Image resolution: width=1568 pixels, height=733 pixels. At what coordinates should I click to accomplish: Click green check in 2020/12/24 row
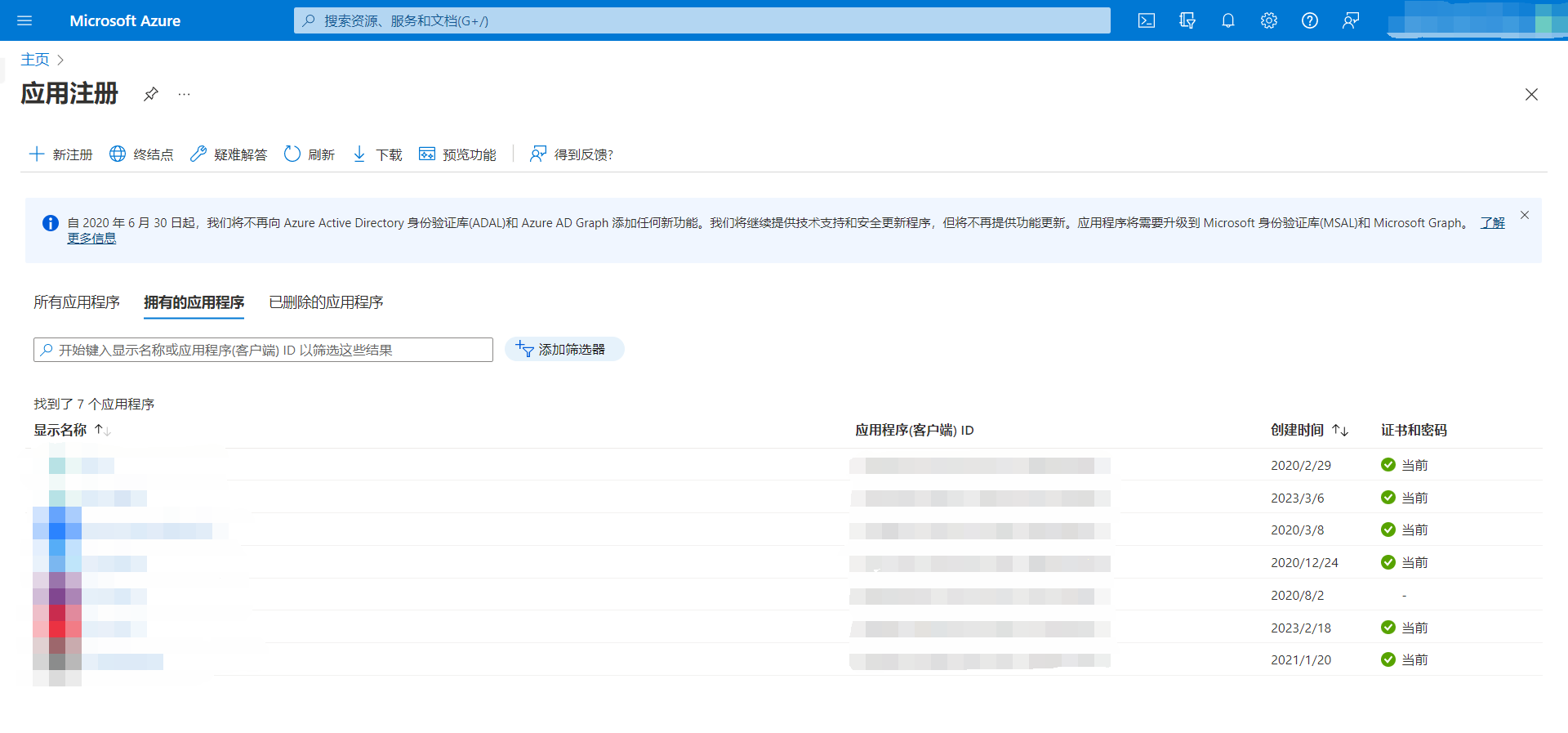pyautogui.click(x=1388, y=562)
